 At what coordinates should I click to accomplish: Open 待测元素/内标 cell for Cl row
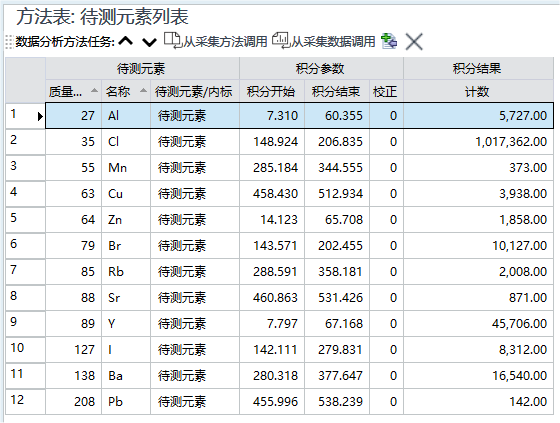[195, 142]
